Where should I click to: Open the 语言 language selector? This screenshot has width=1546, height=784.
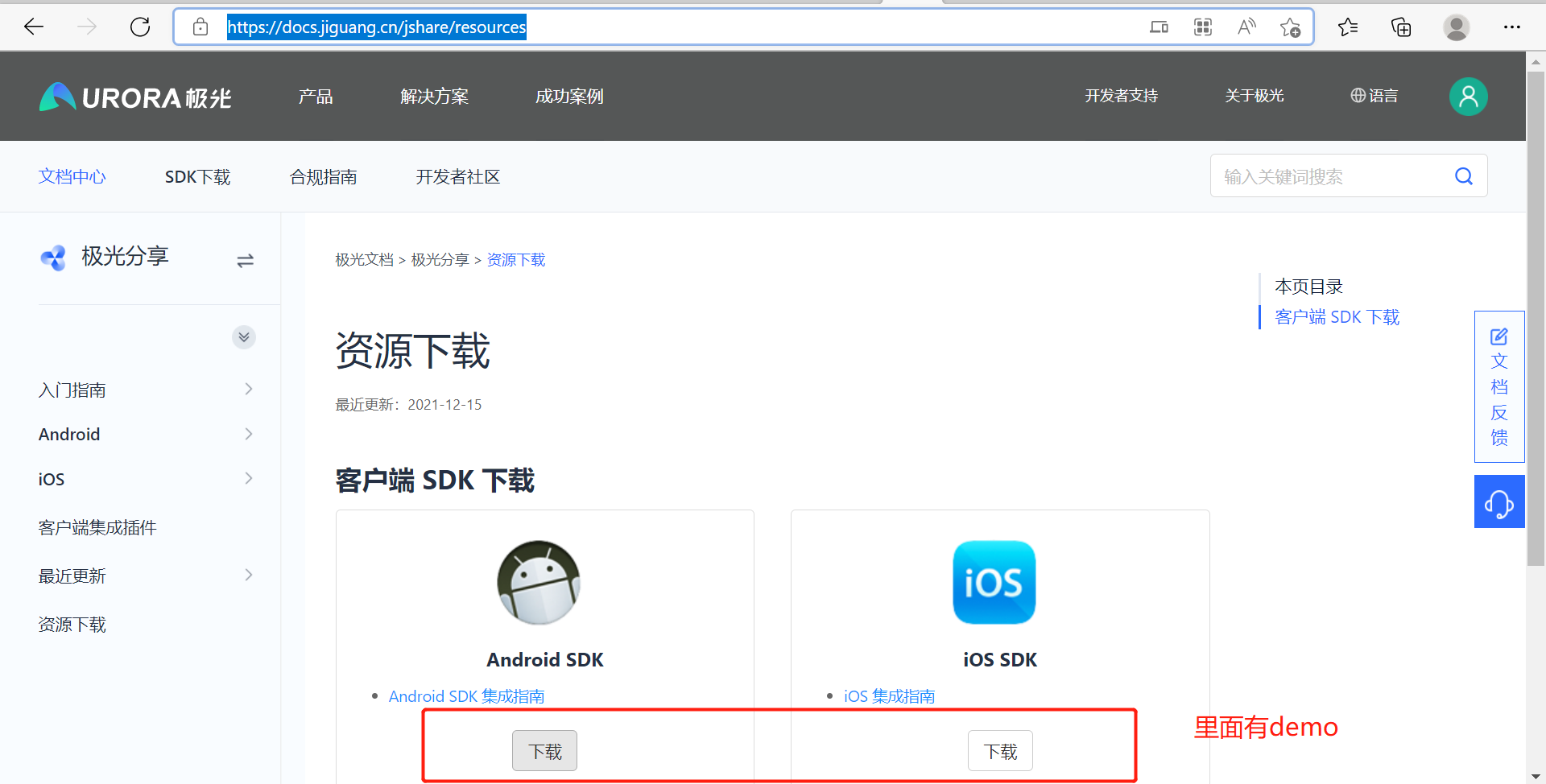tap(1374, 96)
